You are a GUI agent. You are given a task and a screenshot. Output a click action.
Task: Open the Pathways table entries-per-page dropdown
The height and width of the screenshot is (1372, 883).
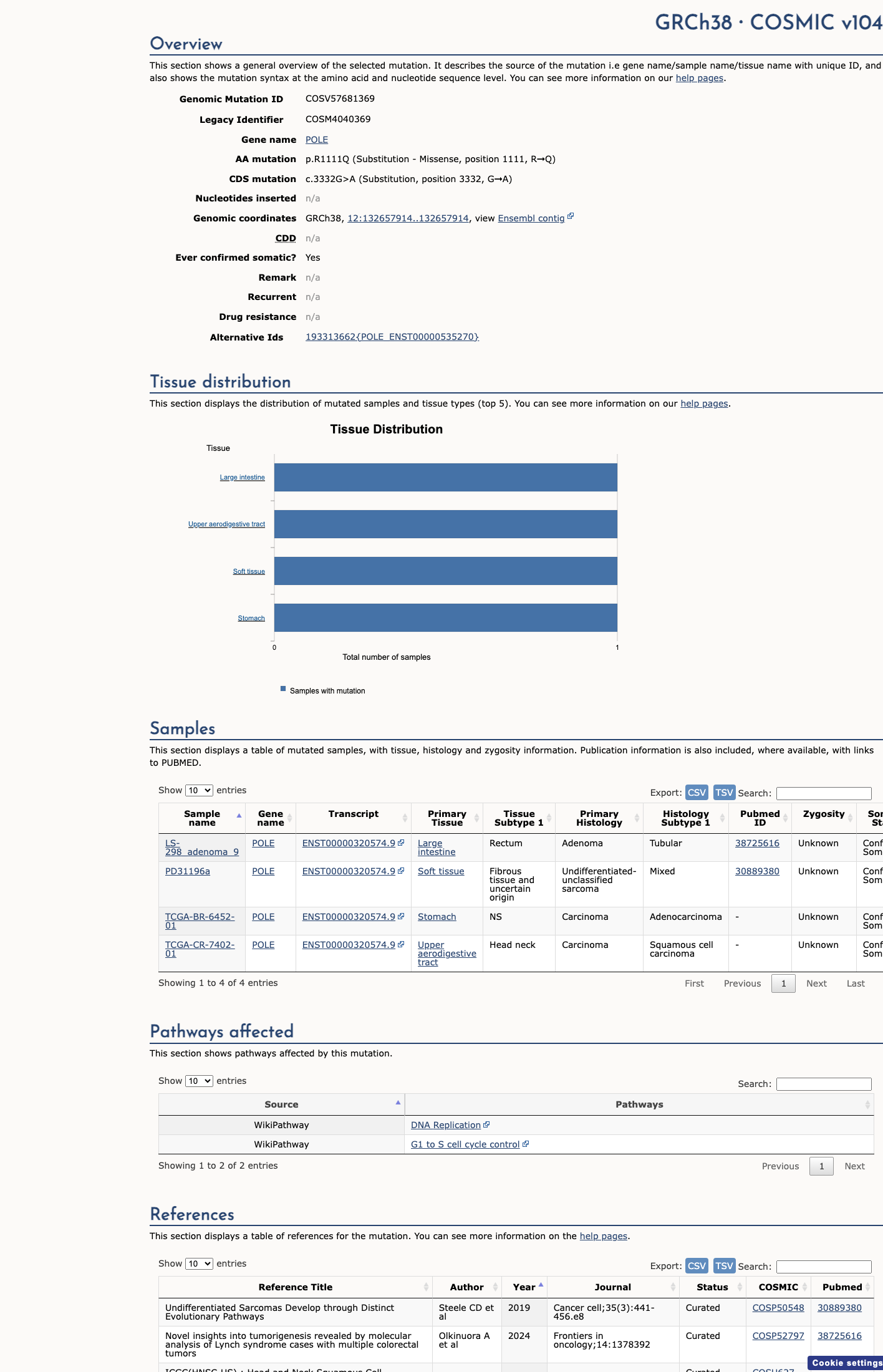tap(199, 1081)
